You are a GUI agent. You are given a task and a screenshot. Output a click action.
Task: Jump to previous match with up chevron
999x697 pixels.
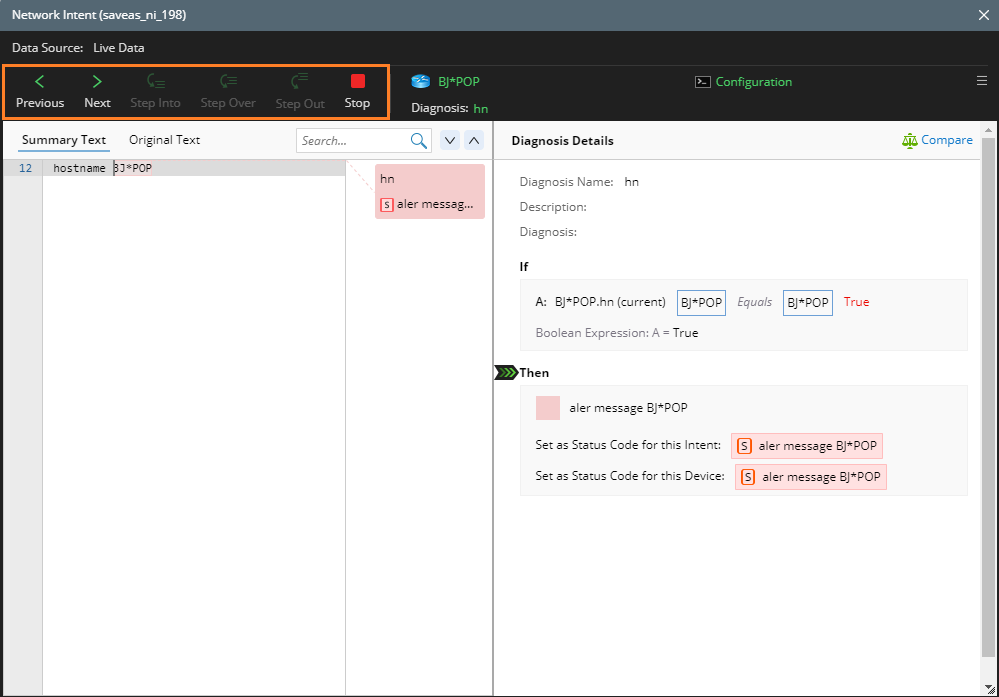pos(473,140)
